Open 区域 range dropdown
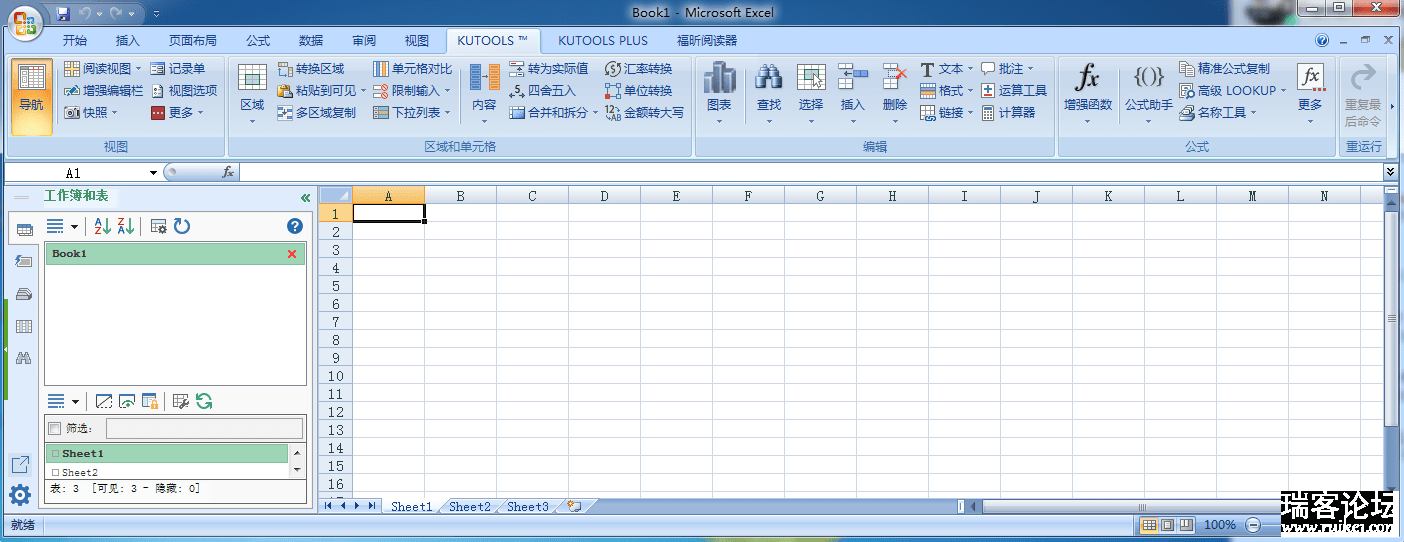The width and height of the screenshot is (1404, 542). 252,97
